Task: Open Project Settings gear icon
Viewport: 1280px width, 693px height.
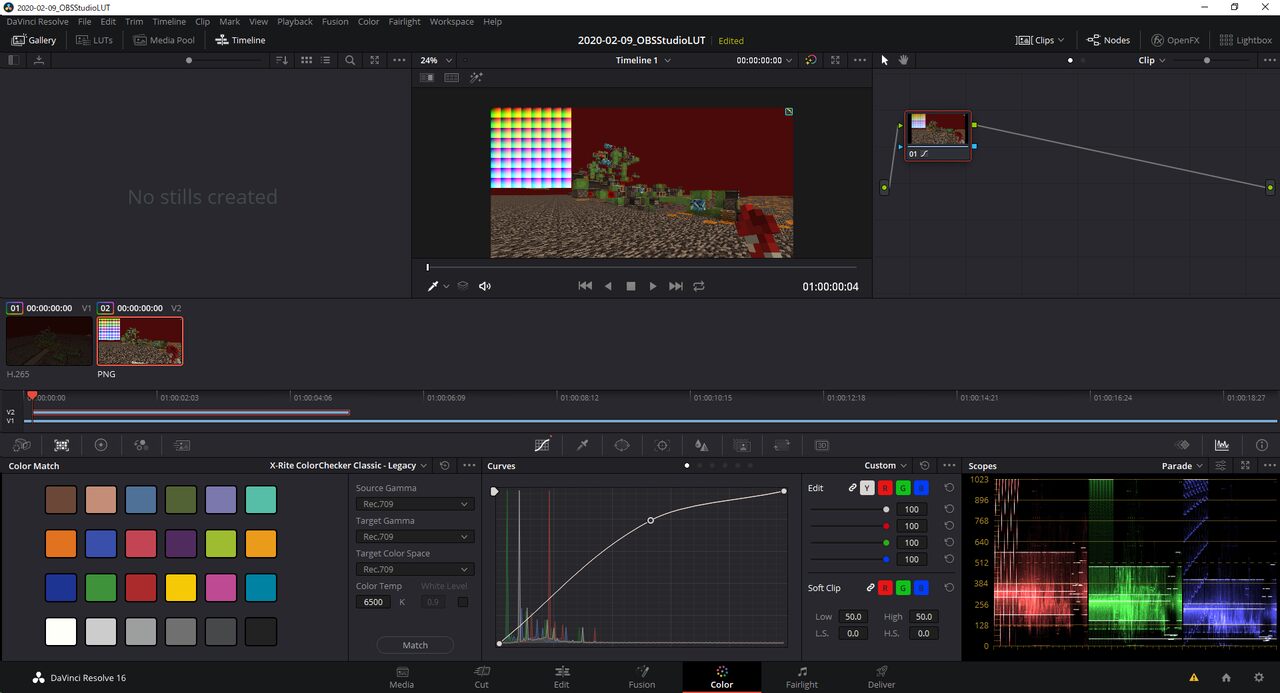Action: point(1259,677)
